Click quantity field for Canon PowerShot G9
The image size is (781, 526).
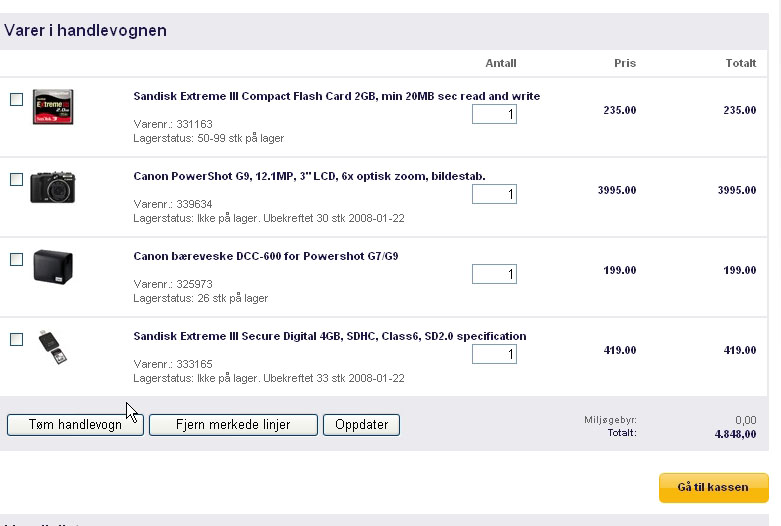(495, 194)
